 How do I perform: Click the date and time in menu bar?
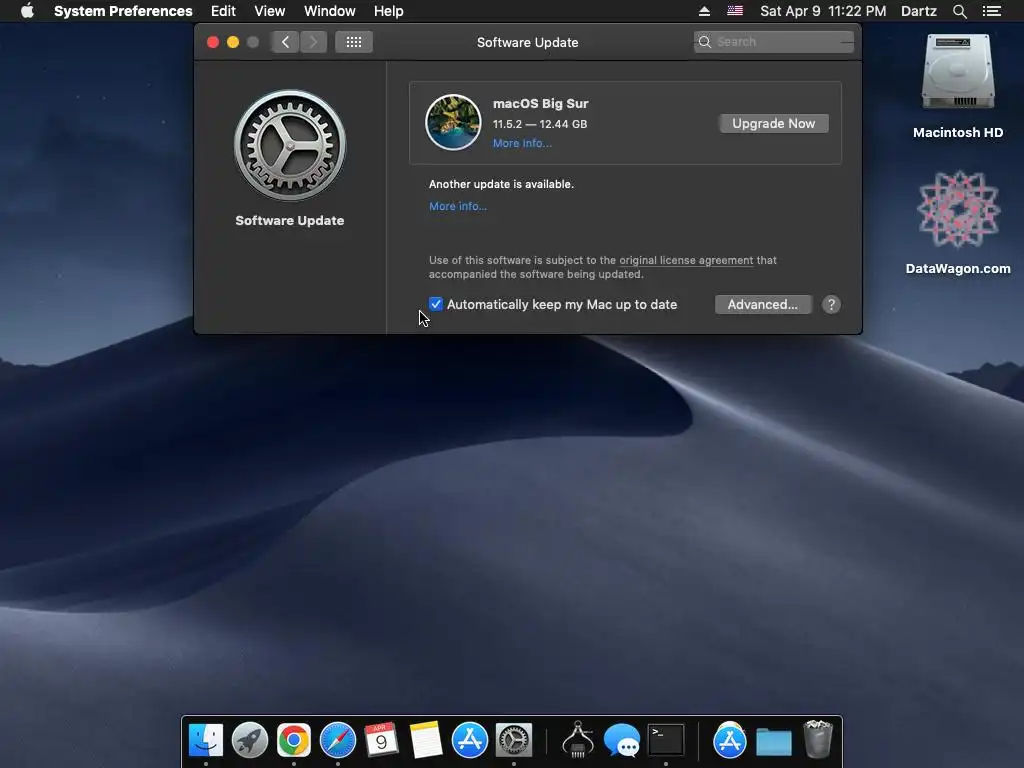point(823,11)
